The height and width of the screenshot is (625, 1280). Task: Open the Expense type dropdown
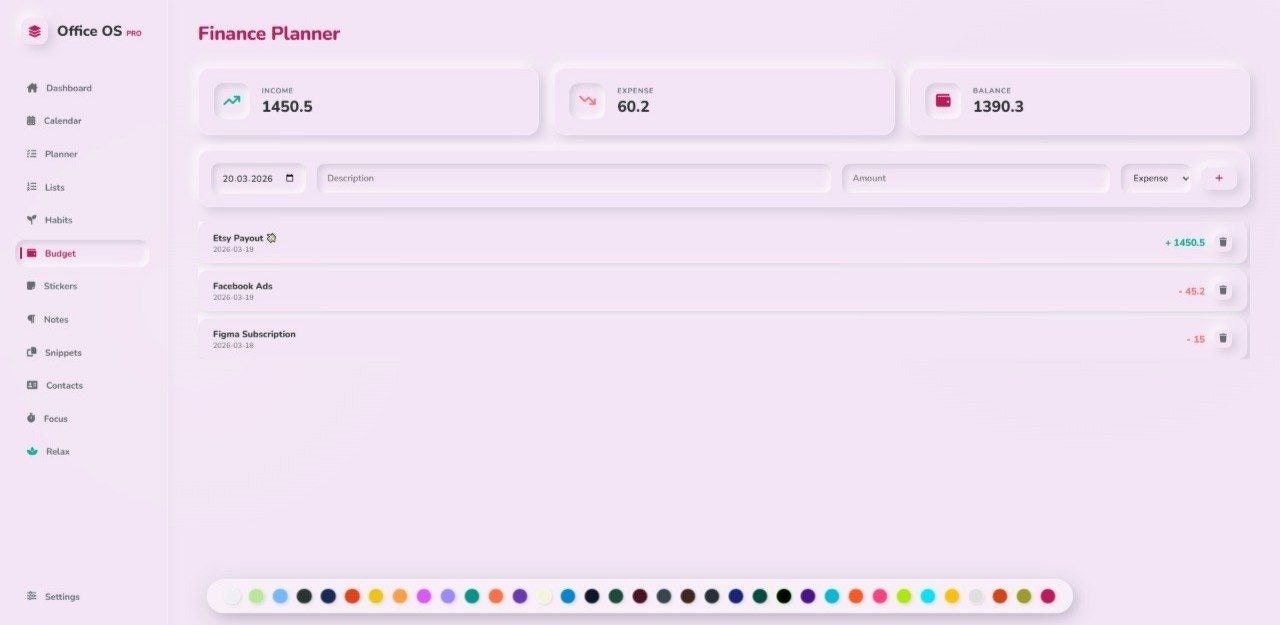point(1157,177)
